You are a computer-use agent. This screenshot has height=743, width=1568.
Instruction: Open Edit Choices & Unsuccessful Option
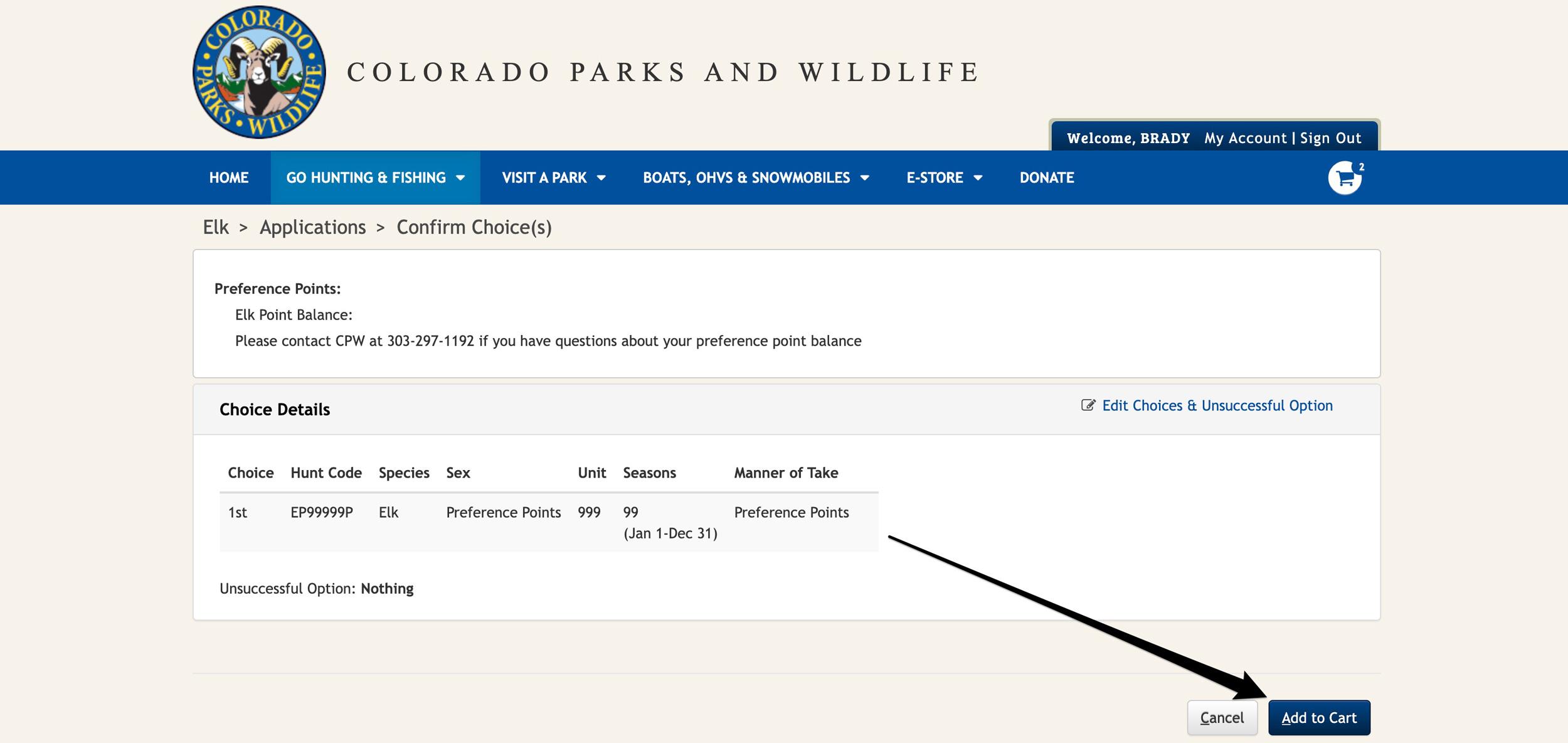point(1217,405)
